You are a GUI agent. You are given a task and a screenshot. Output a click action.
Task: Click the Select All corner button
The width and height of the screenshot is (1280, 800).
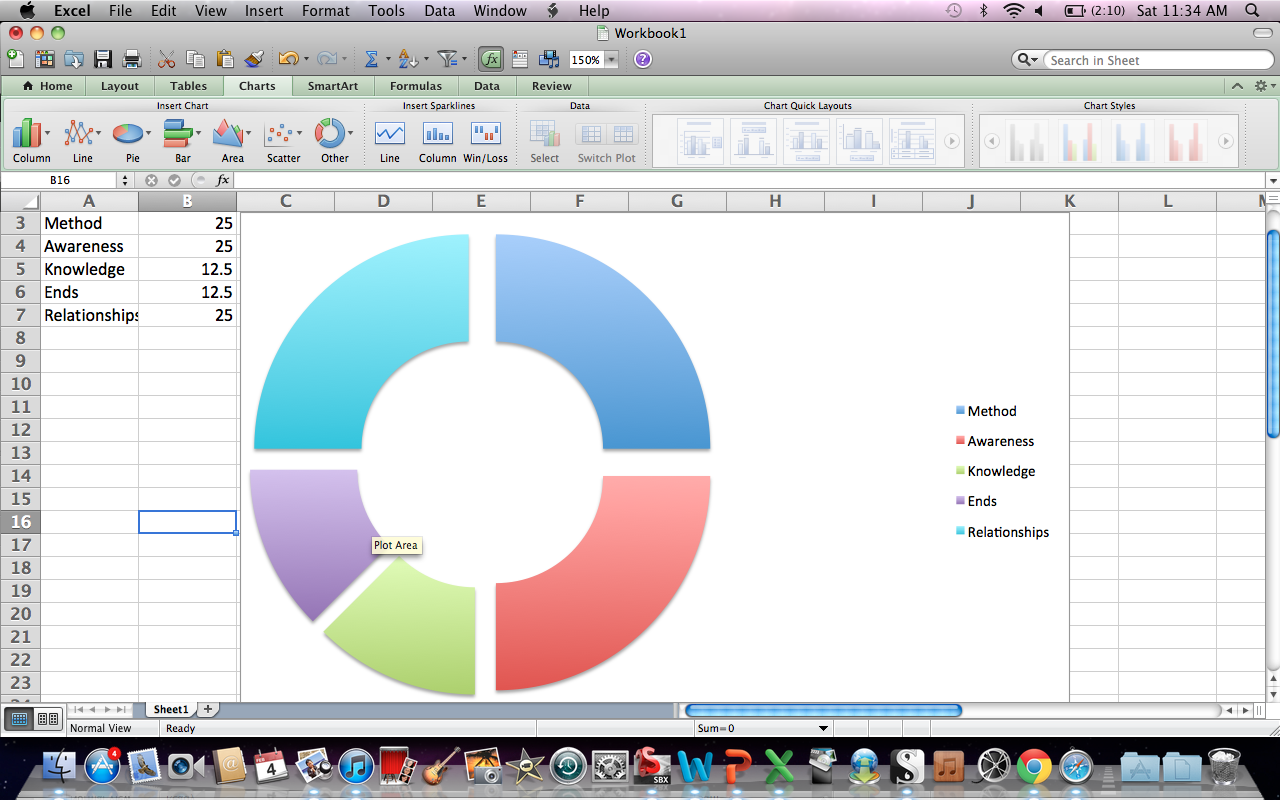point(20,201)
